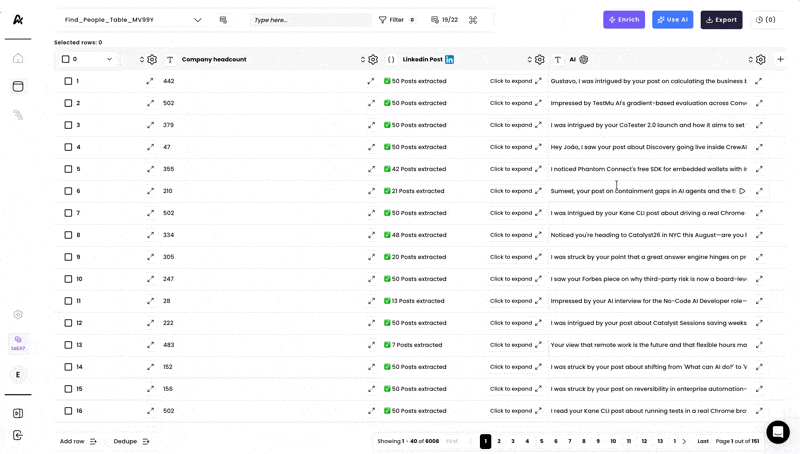
Task: Open the history clock (0) button
Action: [766, 20]
